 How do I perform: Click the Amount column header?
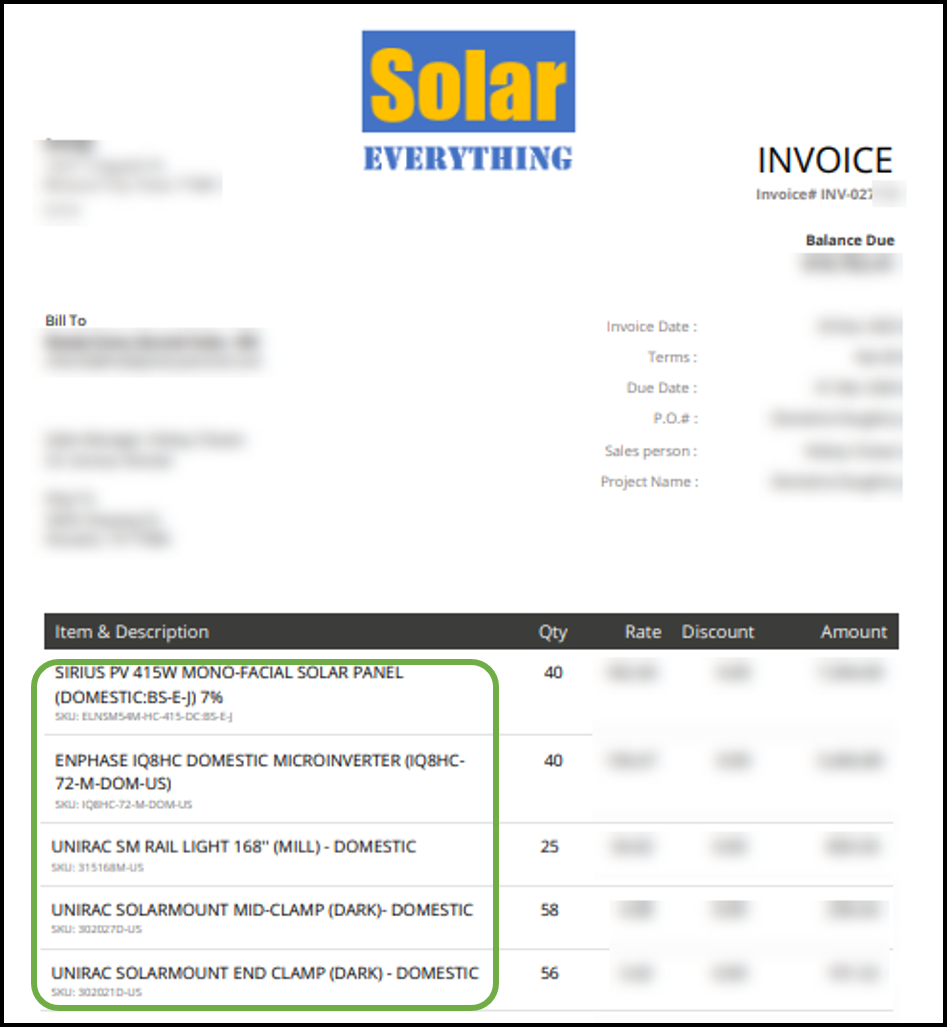(853, 632)
